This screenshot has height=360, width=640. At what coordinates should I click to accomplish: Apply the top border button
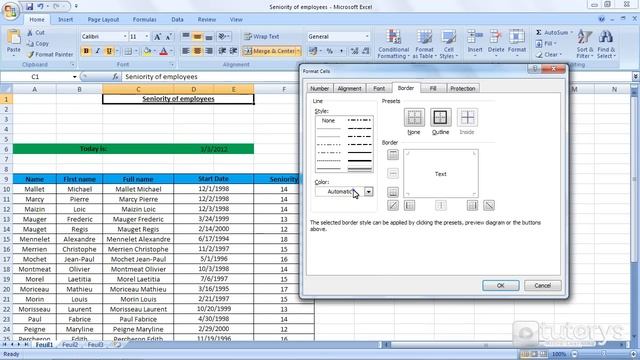pyautogui.click(x=393, y=155)
